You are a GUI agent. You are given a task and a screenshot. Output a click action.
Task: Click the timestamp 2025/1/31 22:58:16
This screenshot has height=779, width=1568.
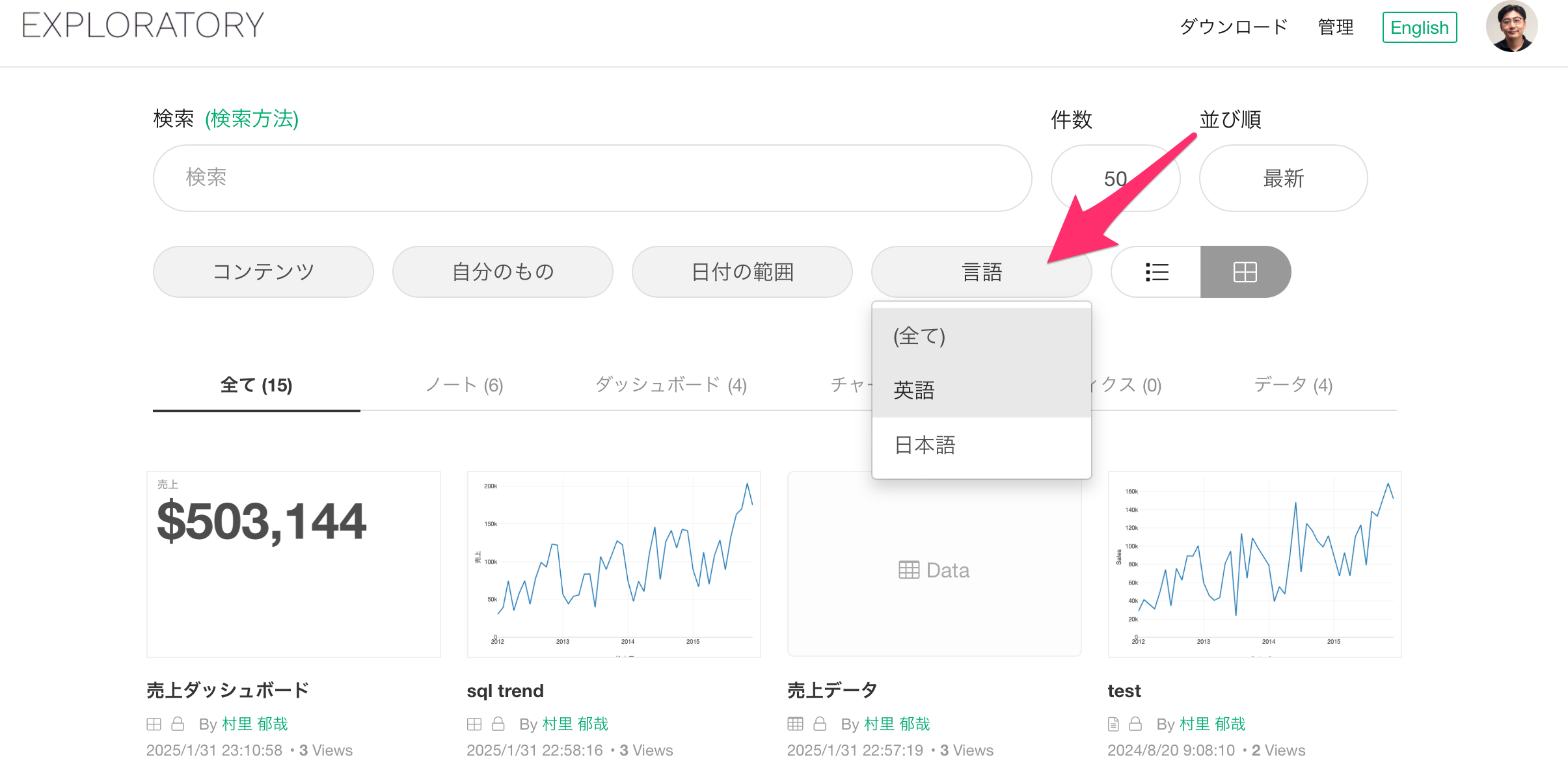click(535, 750)
